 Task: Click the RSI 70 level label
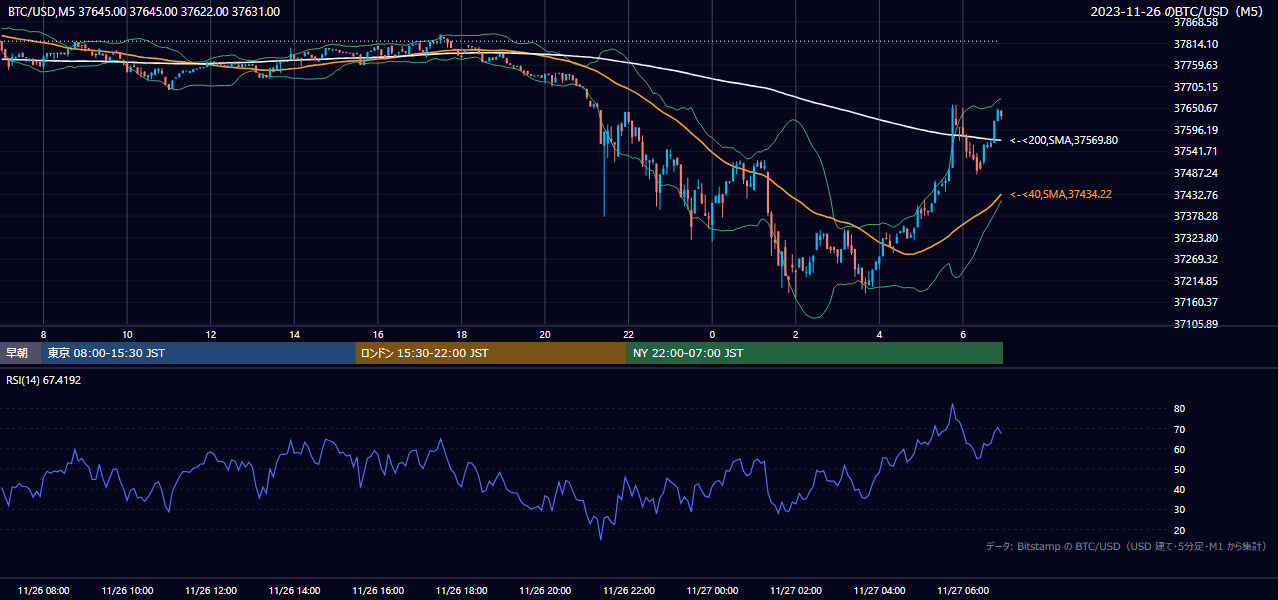point(1180,429)
